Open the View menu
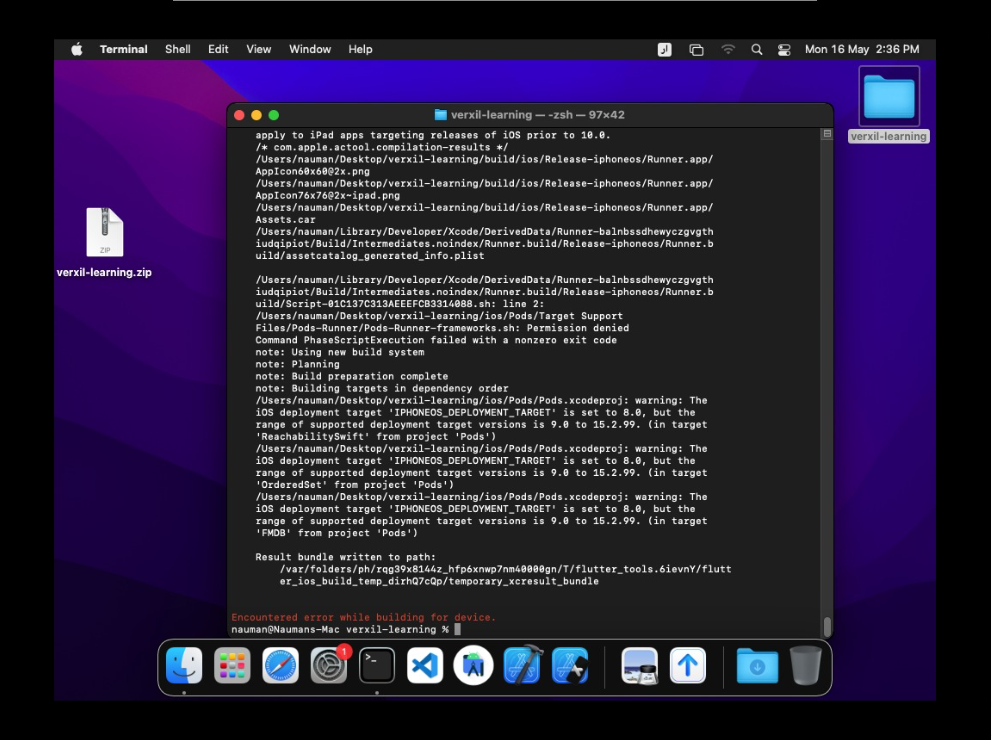The image size is (992, 740). tap(259, 49)
